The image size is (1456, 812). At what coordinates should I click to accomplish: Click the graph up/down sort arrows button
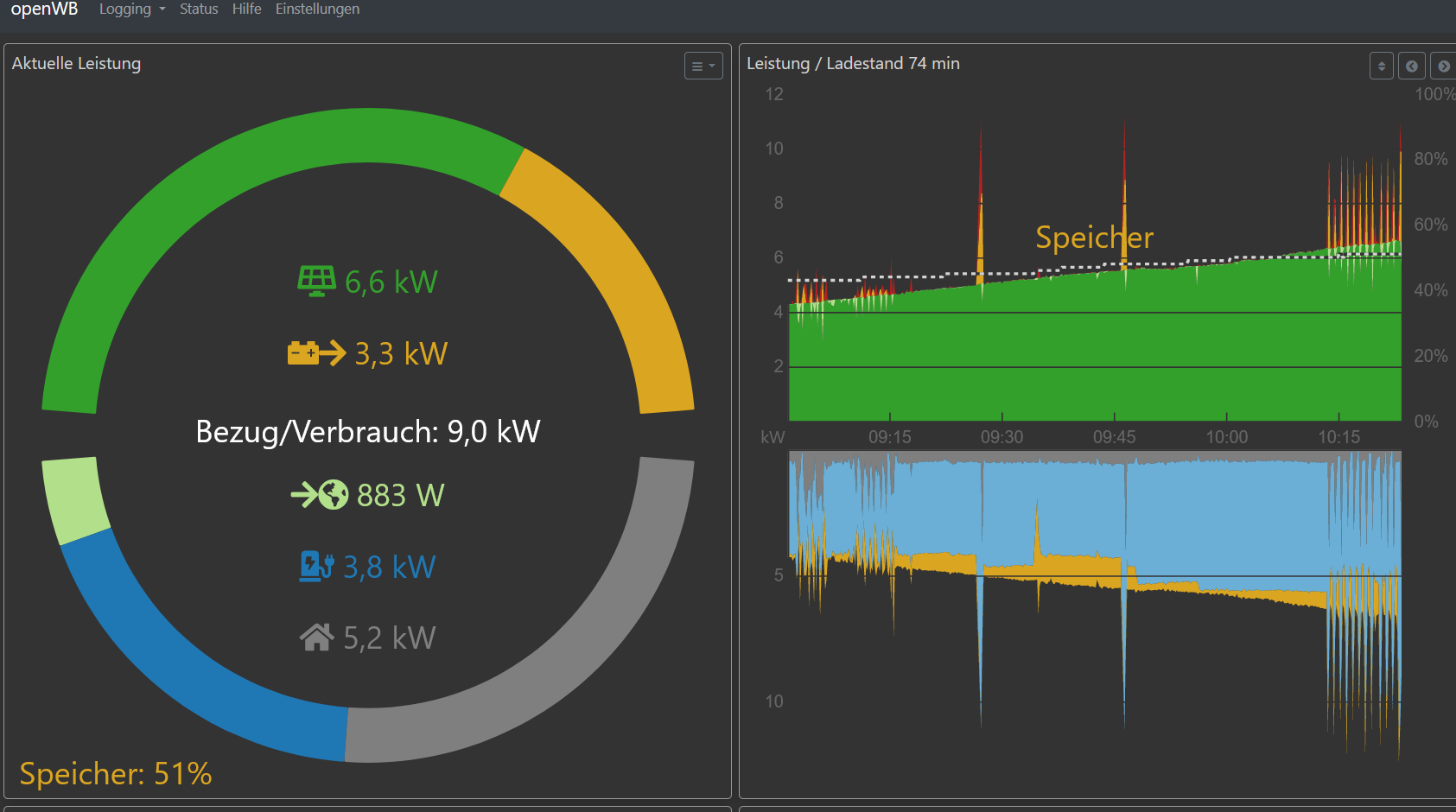coord(1381,66)
